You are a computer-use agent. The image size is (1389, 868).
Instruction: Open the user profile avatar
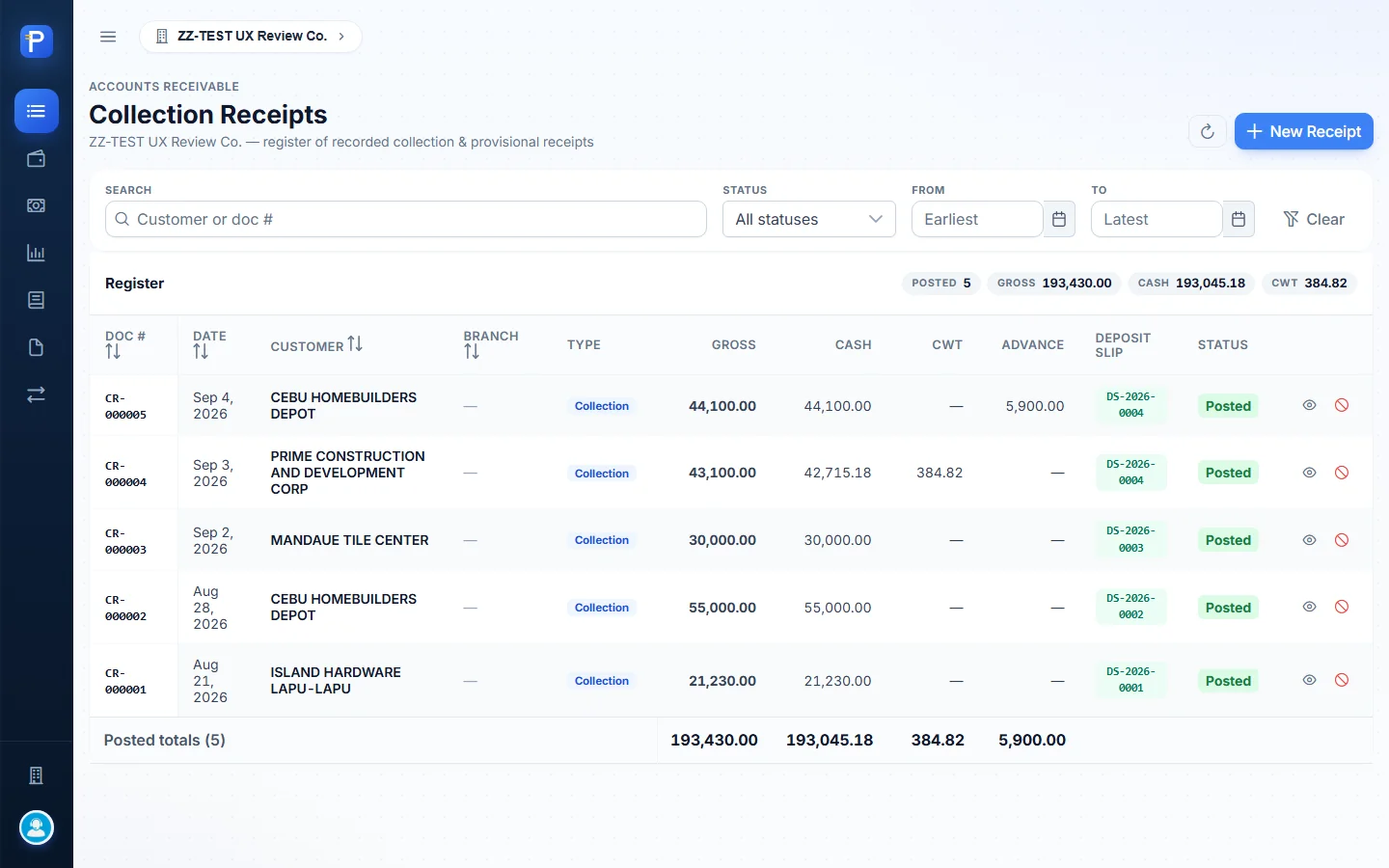(x=37, y=827)
